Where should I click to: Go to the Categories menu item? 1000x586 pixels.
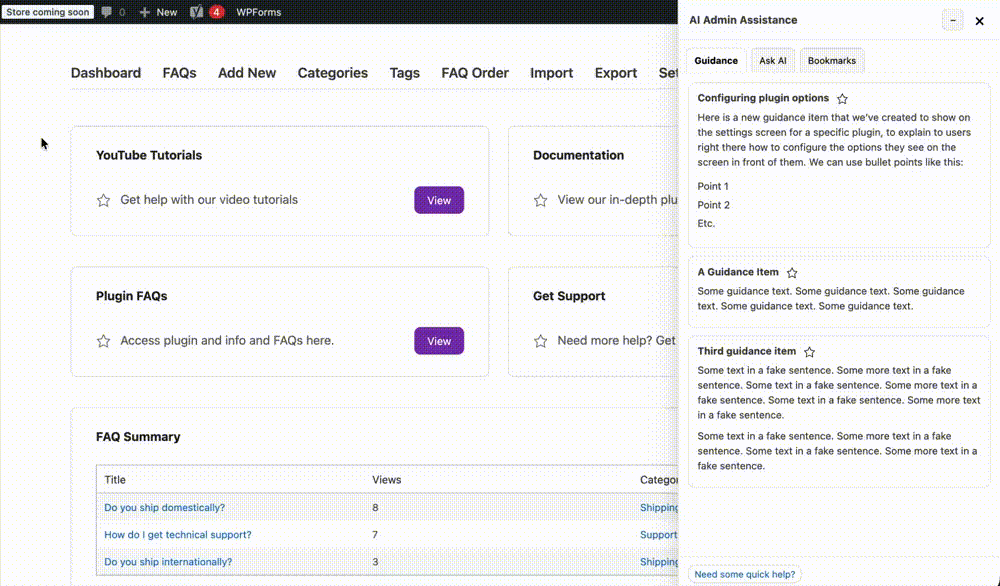point(333,73)
